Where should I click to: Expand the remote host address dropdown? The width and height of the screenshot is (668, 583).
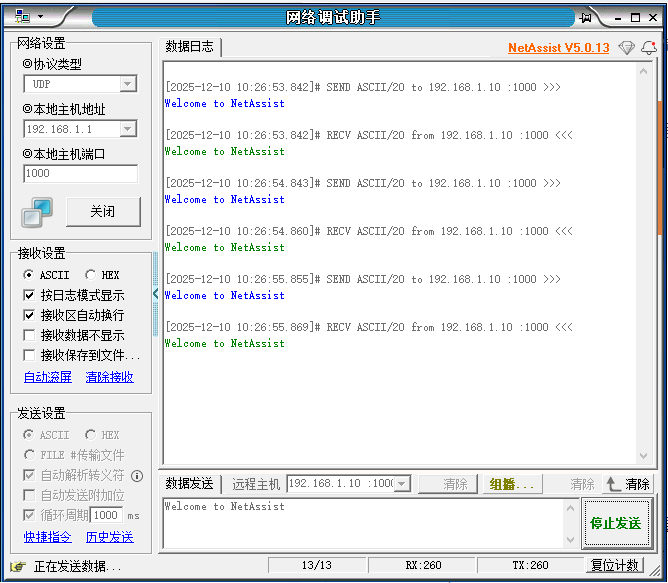click(402, 484)
